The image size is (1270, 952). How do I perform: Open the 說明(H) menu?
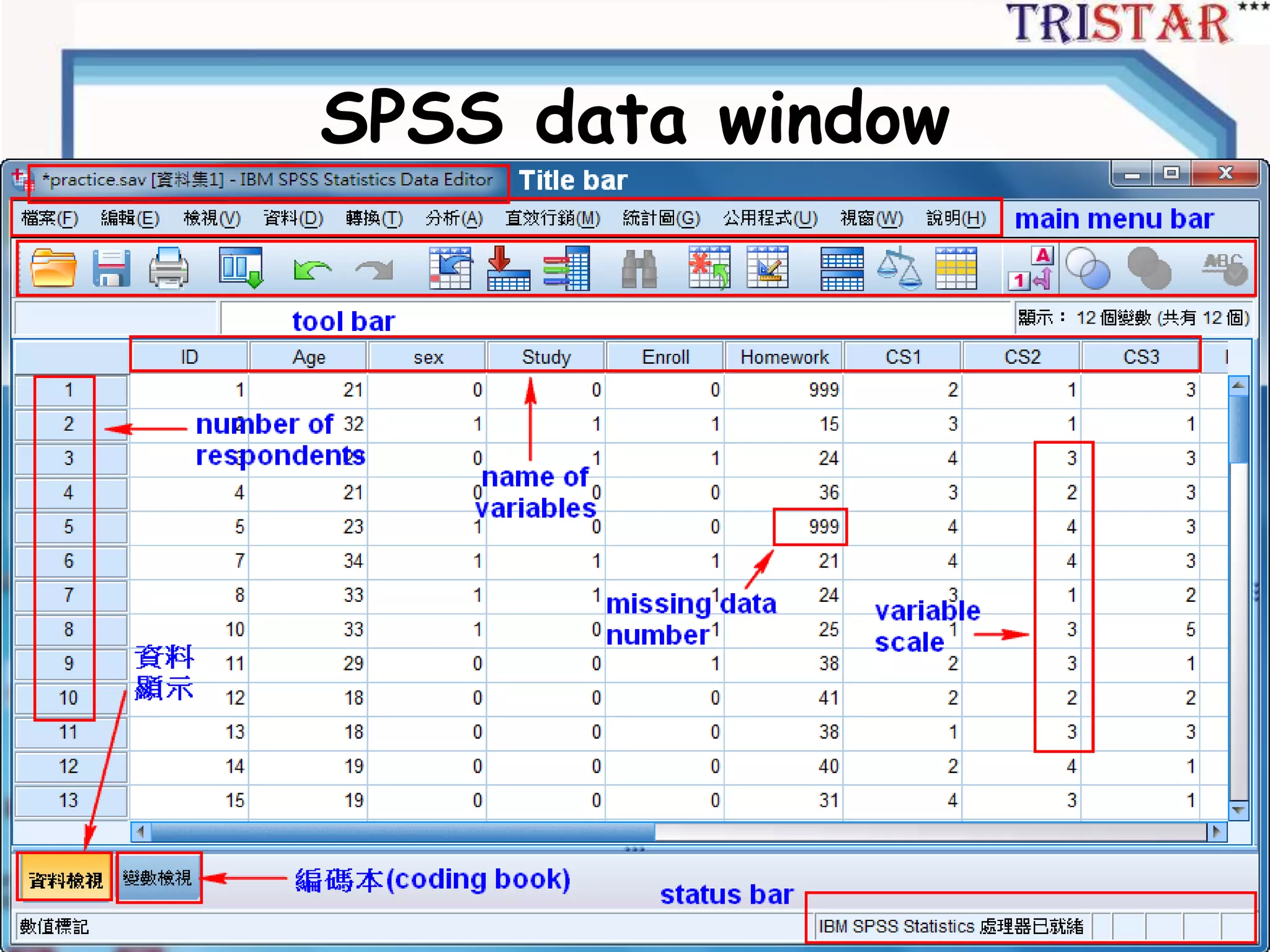(x=956, y=218)
